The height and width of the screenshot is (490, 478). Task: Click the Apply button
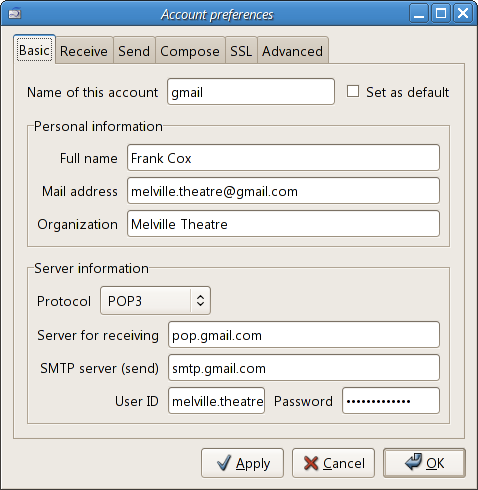coord(242,463)
